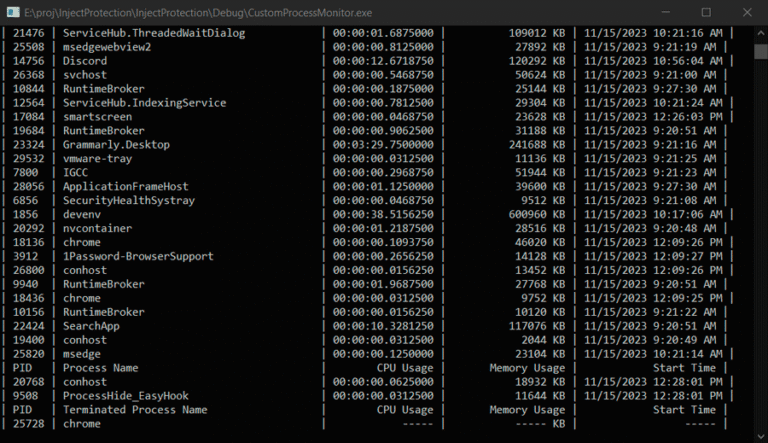Click PID value 1856

tap(25, 215)
